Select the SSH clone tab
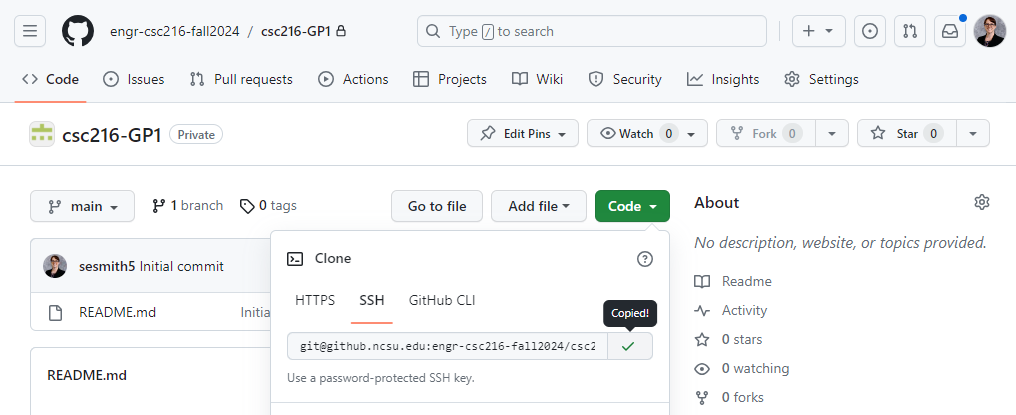The image size is (1016, 415). 372,300
